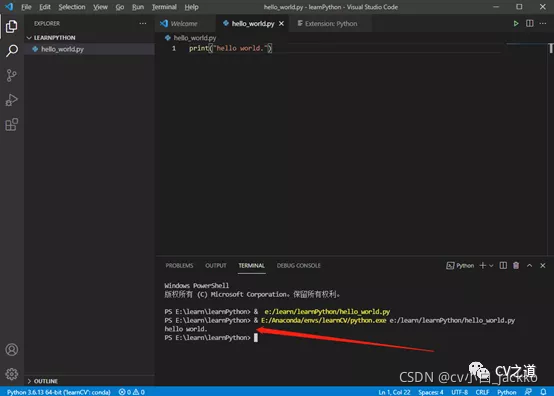
Task: Click the EXPLORER panel title
Action: coord(47,23)
